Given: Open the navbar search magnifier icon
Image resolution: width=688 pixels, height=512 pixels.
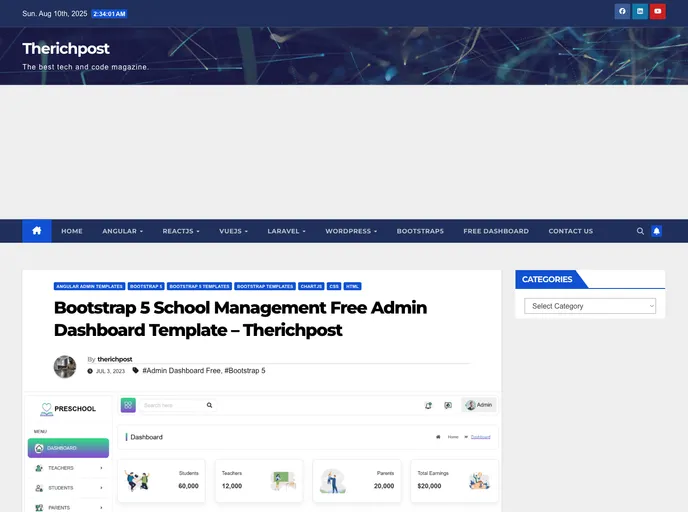Looking at the screenshot, I should [x=640, y=231].
